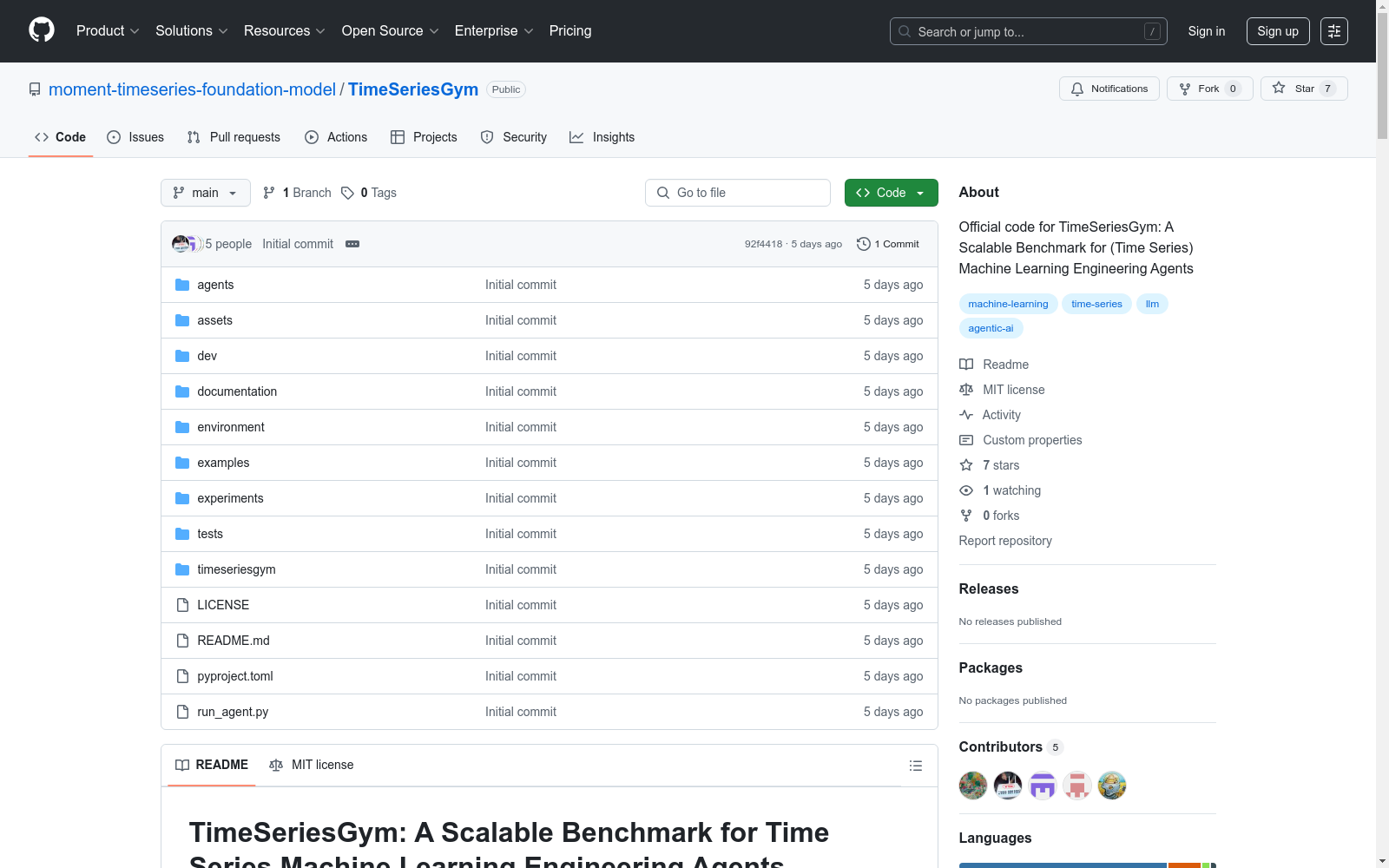Select the MIT license tab above README

312,765
